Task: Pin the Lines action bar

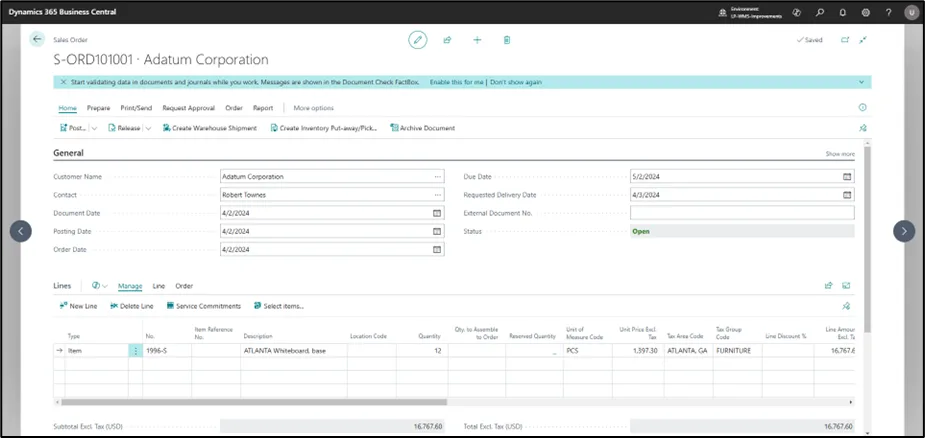Action: click(846, 306)
